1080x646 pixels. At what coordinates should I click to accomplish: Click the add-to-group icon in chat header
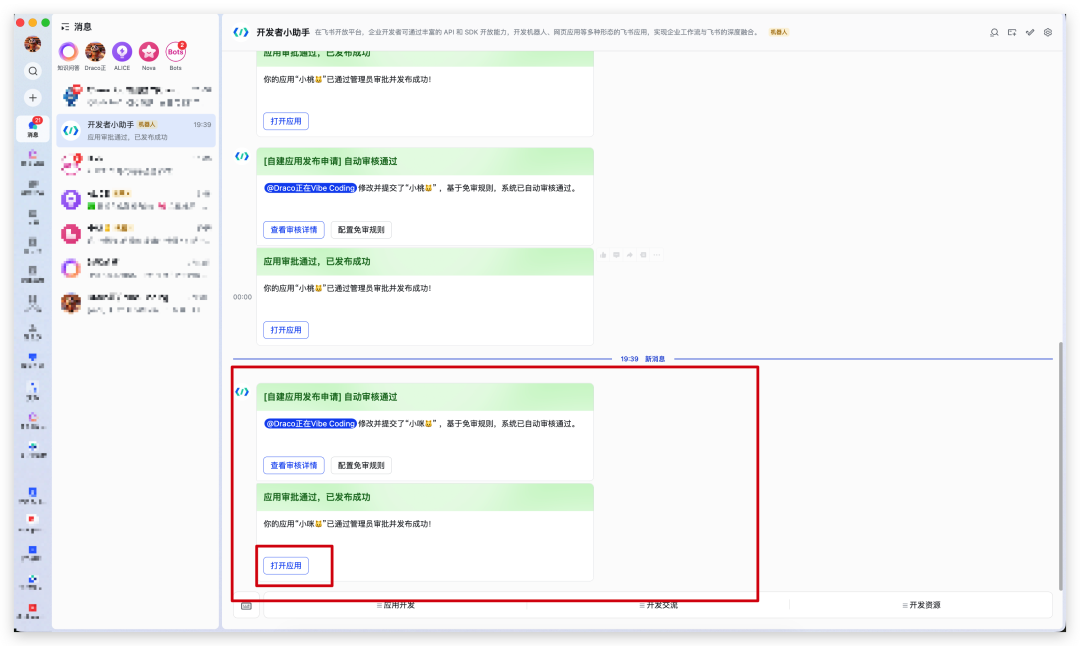tap(1012, 33)
